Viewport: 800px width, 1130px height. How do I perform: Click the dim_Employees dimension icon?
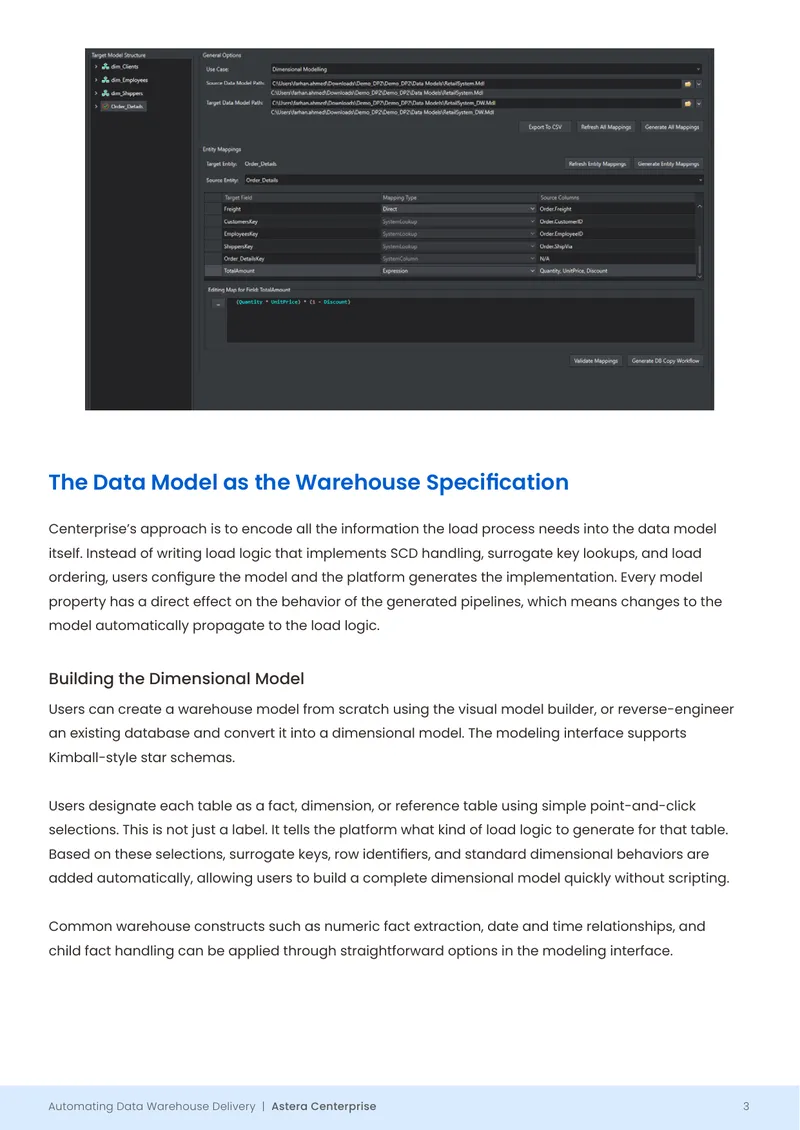[105, 80]
